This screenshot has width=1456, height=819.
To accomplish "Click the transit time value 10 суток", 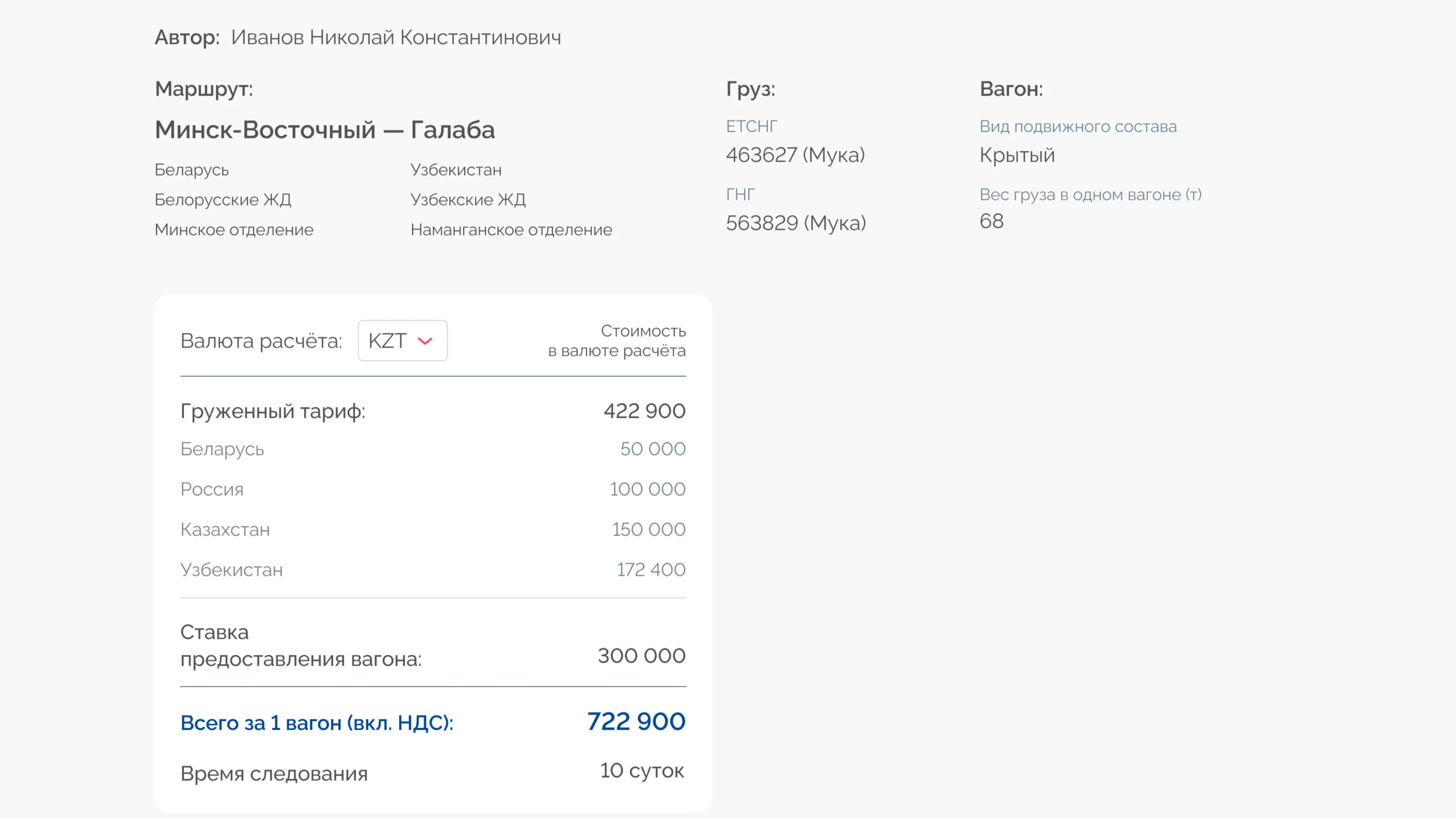I will tap(642, 770).
